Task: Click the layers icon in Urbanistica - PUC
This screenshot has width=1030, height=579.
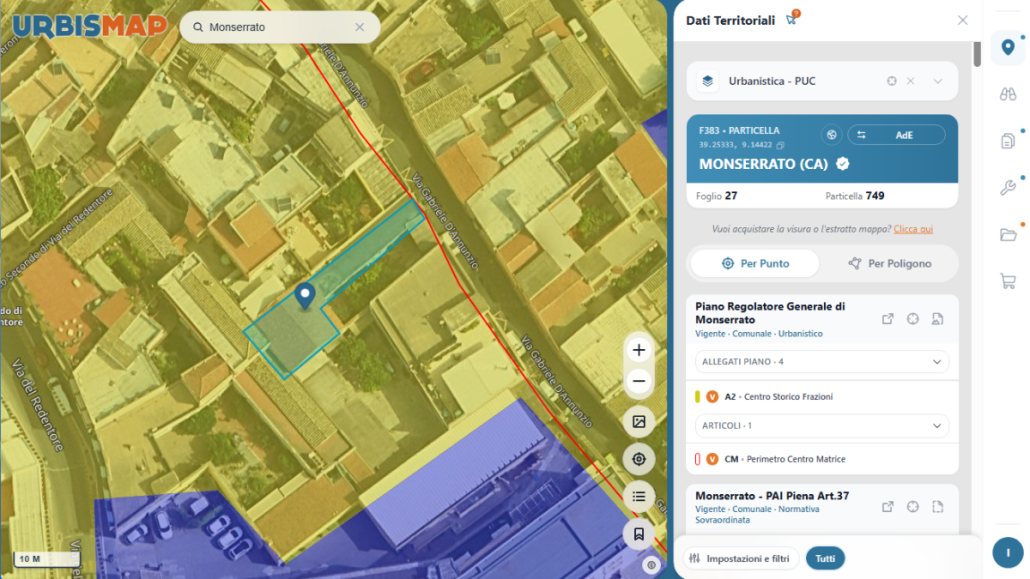Action: pyautogui.click(x=707, y=81)
